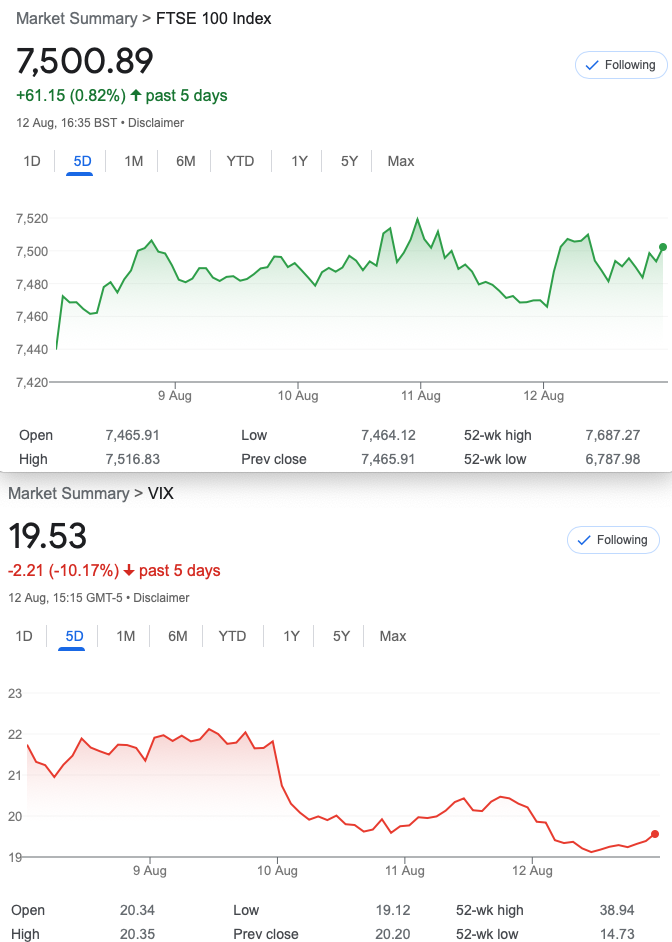
Task: Click the 12 Aug, 16:35 BST timestamp
Action: (x=67, y=123)
